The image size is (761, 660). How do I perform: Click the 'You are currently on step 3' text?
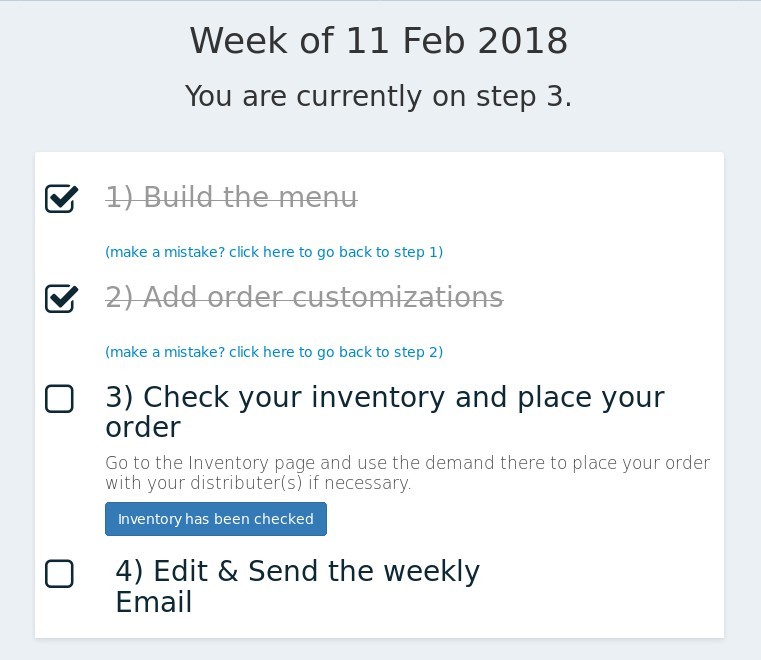point(379,97)
